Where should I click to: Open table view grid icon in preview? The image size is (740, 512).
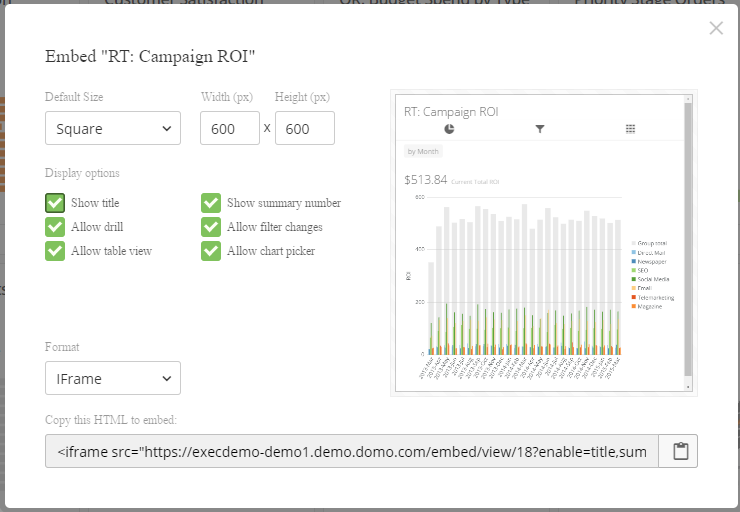click(630, 129)
